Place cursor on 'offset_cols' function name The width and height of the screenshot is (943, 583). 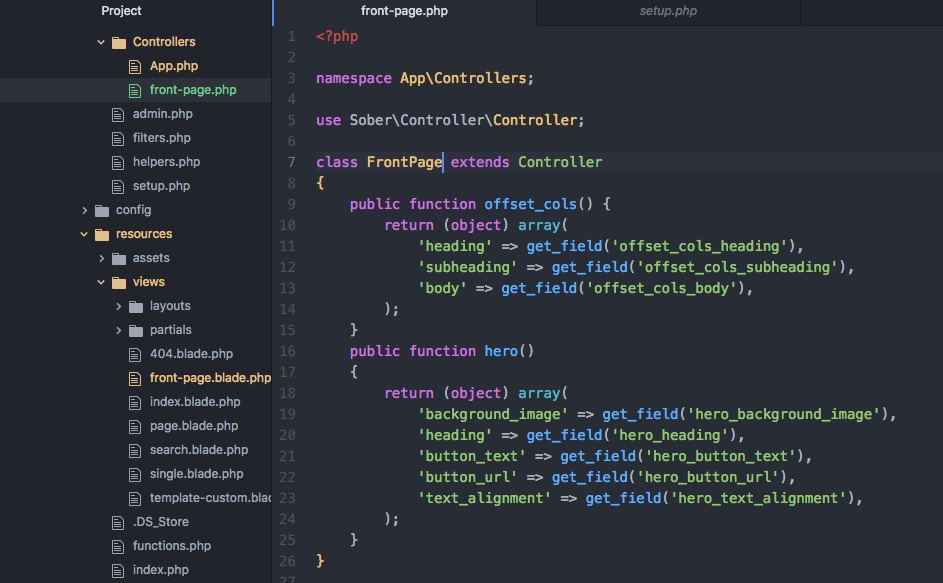(x=530, y=204)
